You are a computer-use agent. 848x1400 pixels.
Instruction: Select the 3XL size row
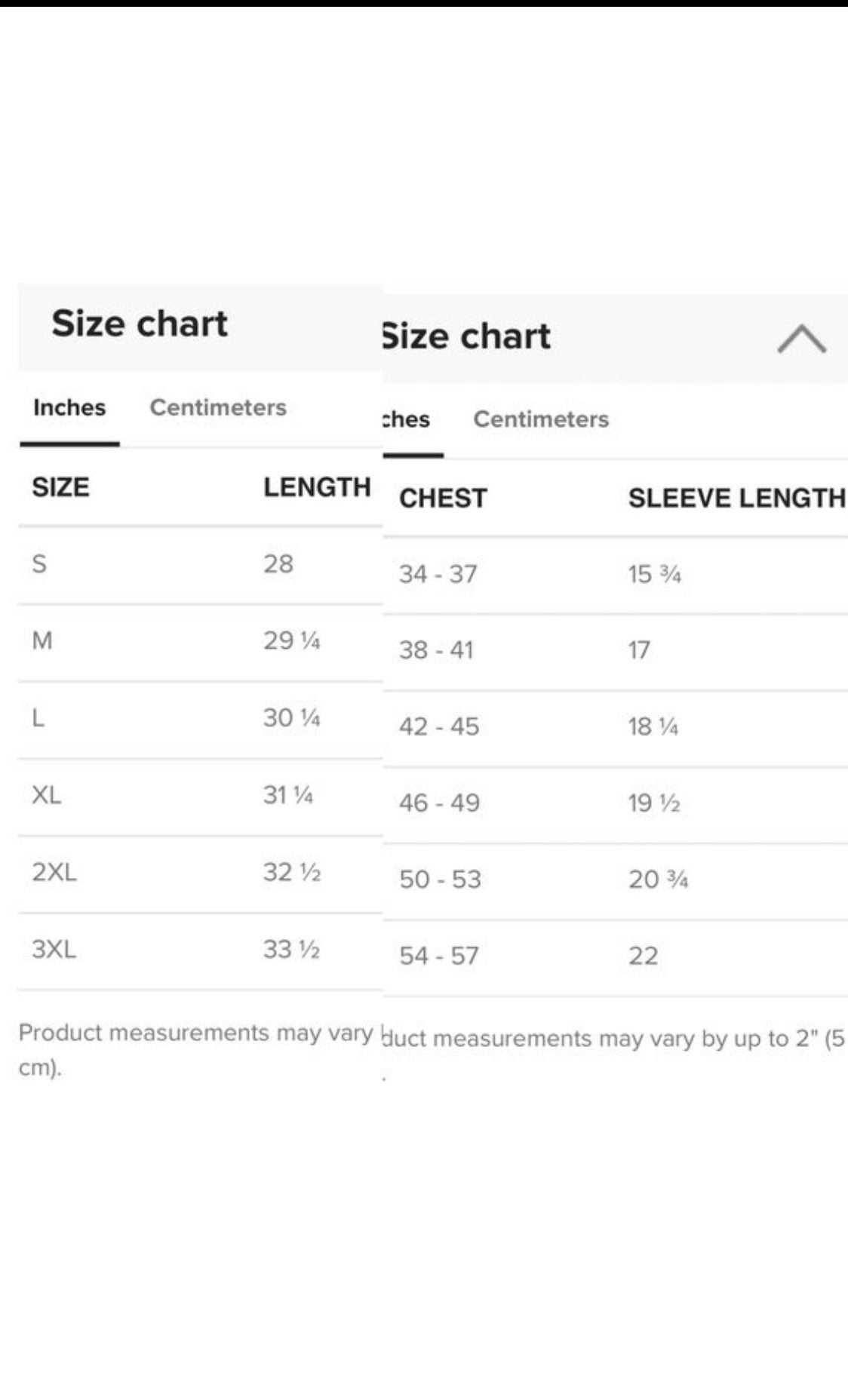pyautogui.click(x=200, y=950)
